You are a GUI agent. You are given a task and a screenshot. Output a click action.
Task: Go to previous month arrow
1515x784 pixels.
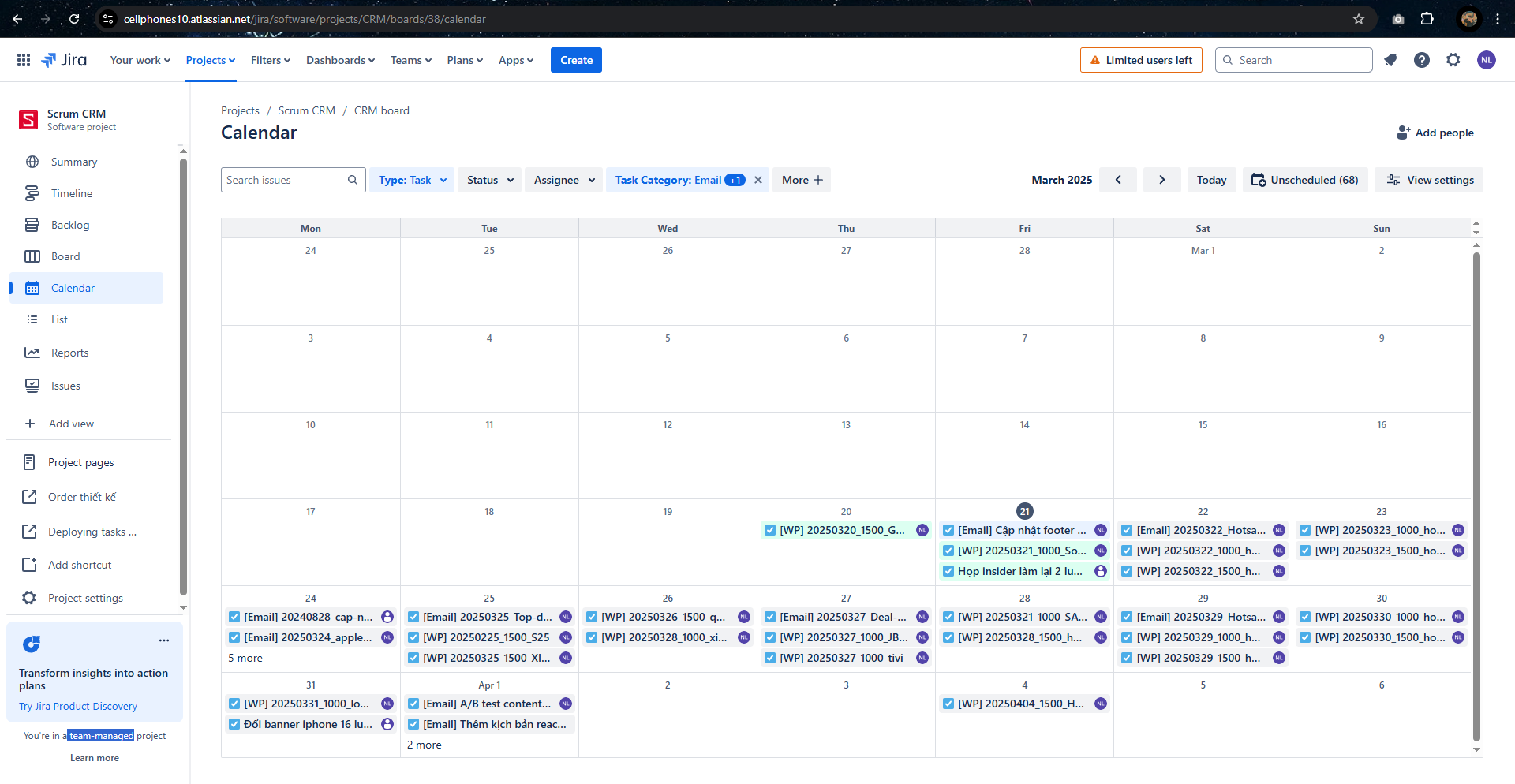(1118, 180)
